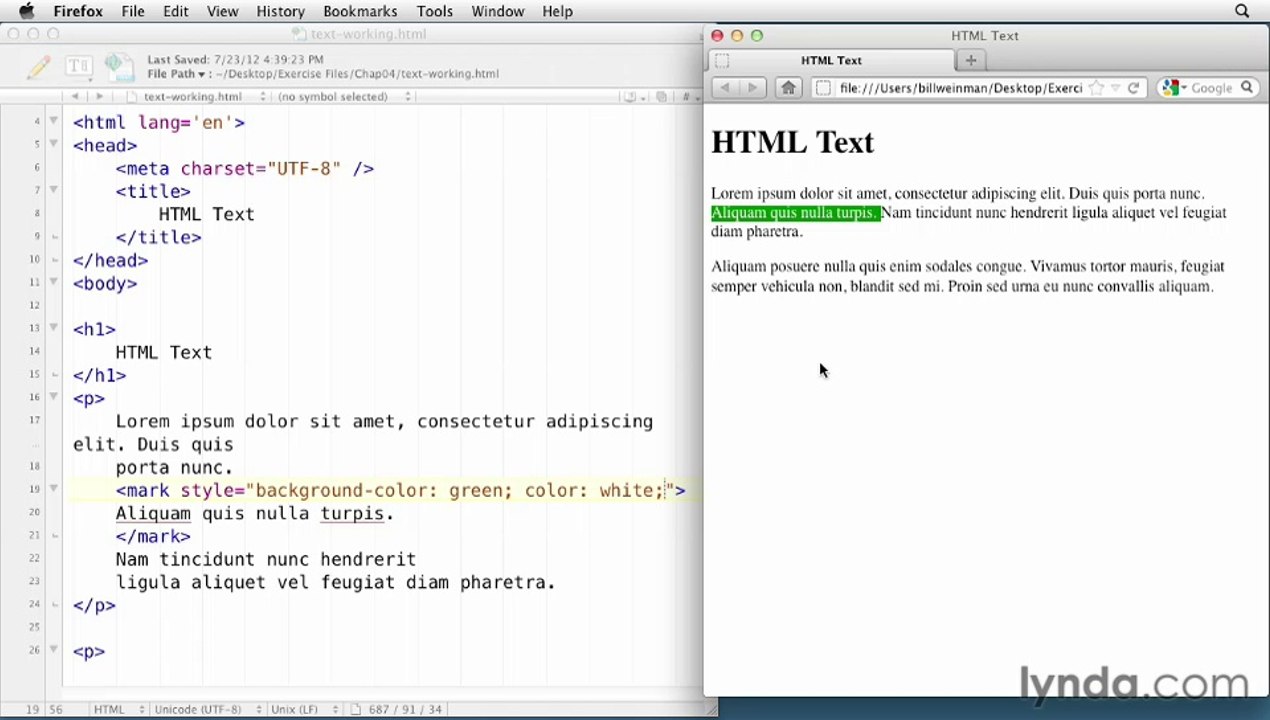Viewport: 1270px width, 720px height.
Task: Fold the mark tag at line 19
Action: [x=54, y=490]
